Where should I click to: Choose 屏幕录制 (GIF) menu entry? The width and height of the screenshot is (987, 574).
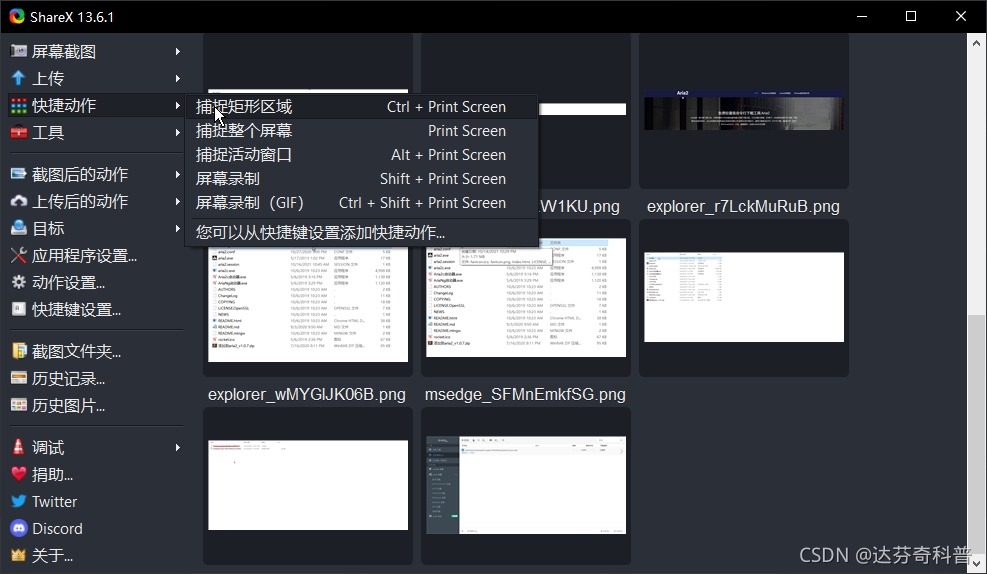[361, 203]
